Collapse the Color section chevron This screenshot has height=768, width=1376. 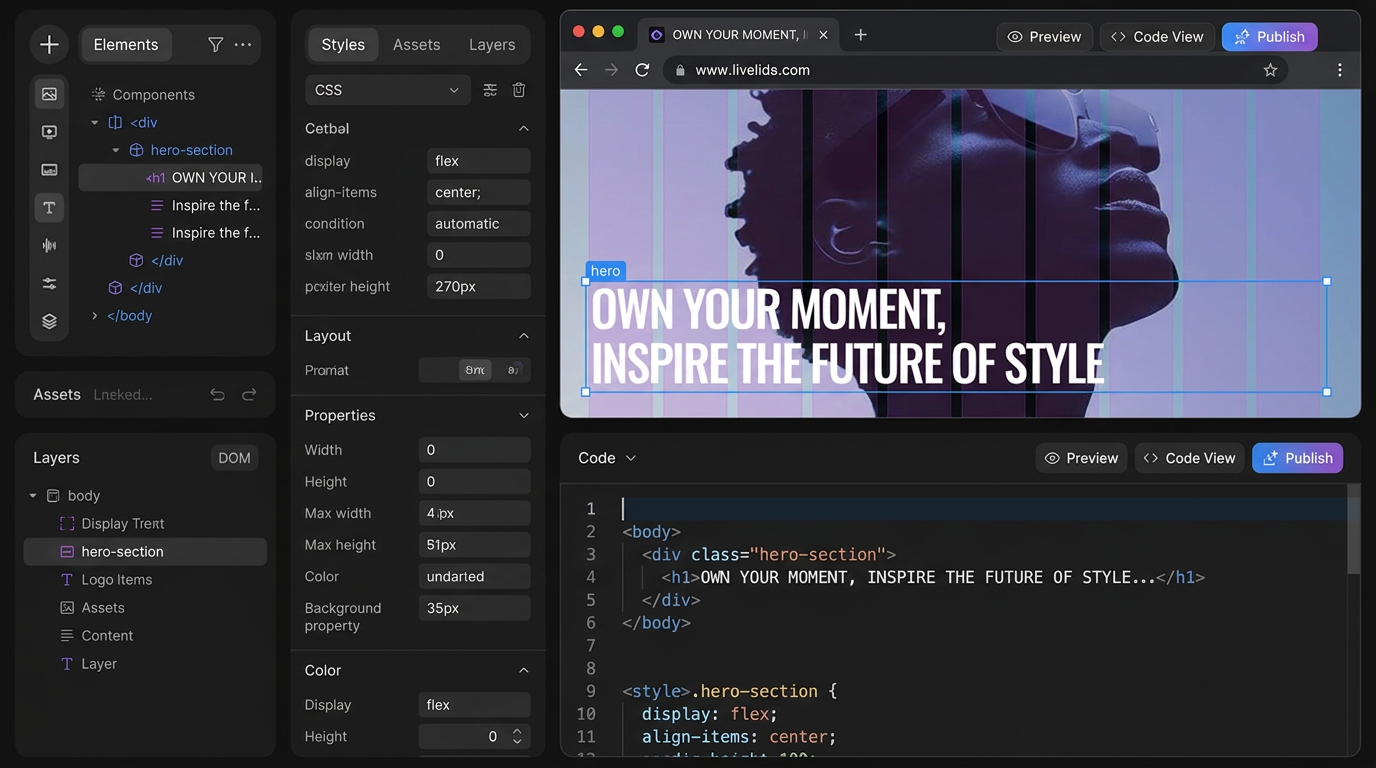click(523, 671)
